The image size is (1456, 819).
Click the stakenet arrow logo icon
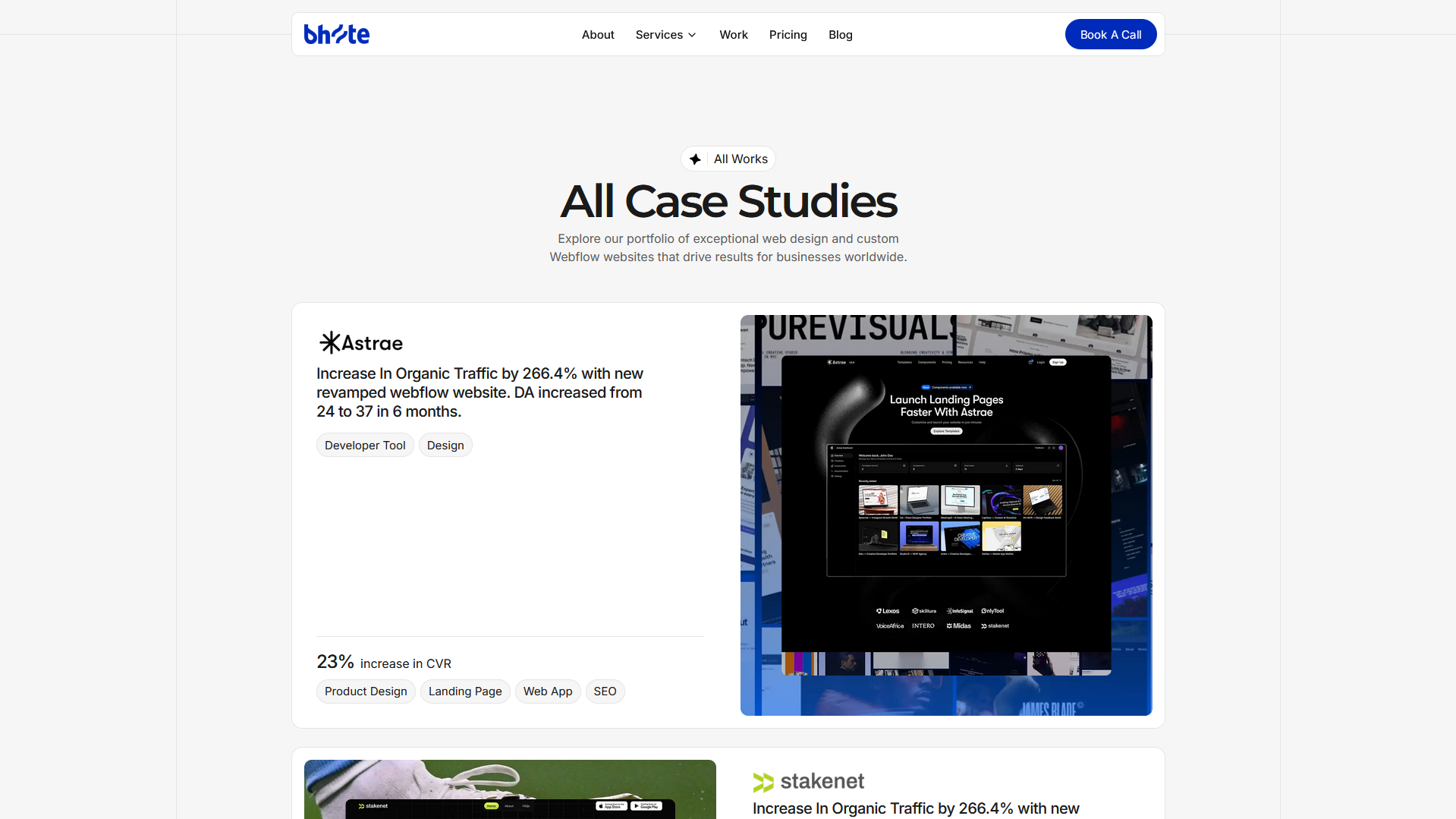tap(763, 782)
